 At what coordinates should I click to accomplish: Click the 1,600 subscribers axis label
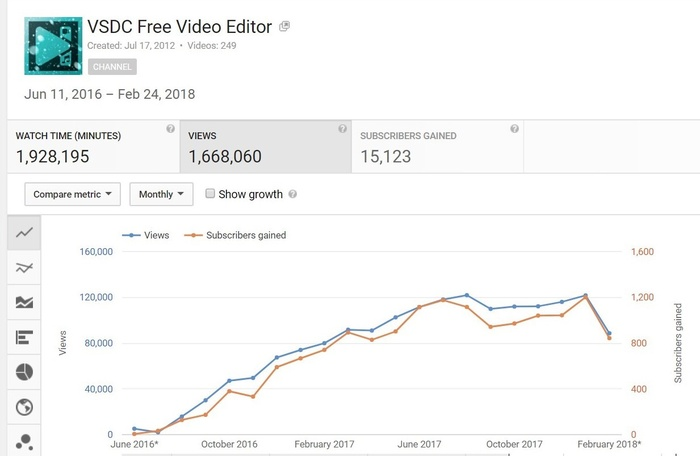click(x=642, y=251)
